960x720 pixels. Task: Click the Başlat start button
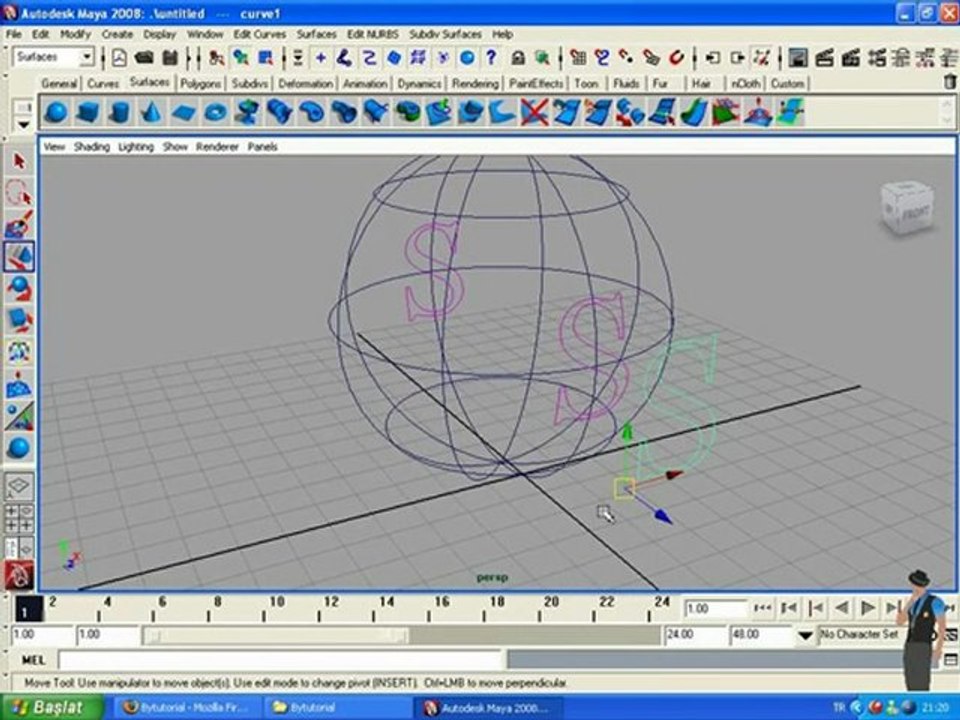(48, 707)
